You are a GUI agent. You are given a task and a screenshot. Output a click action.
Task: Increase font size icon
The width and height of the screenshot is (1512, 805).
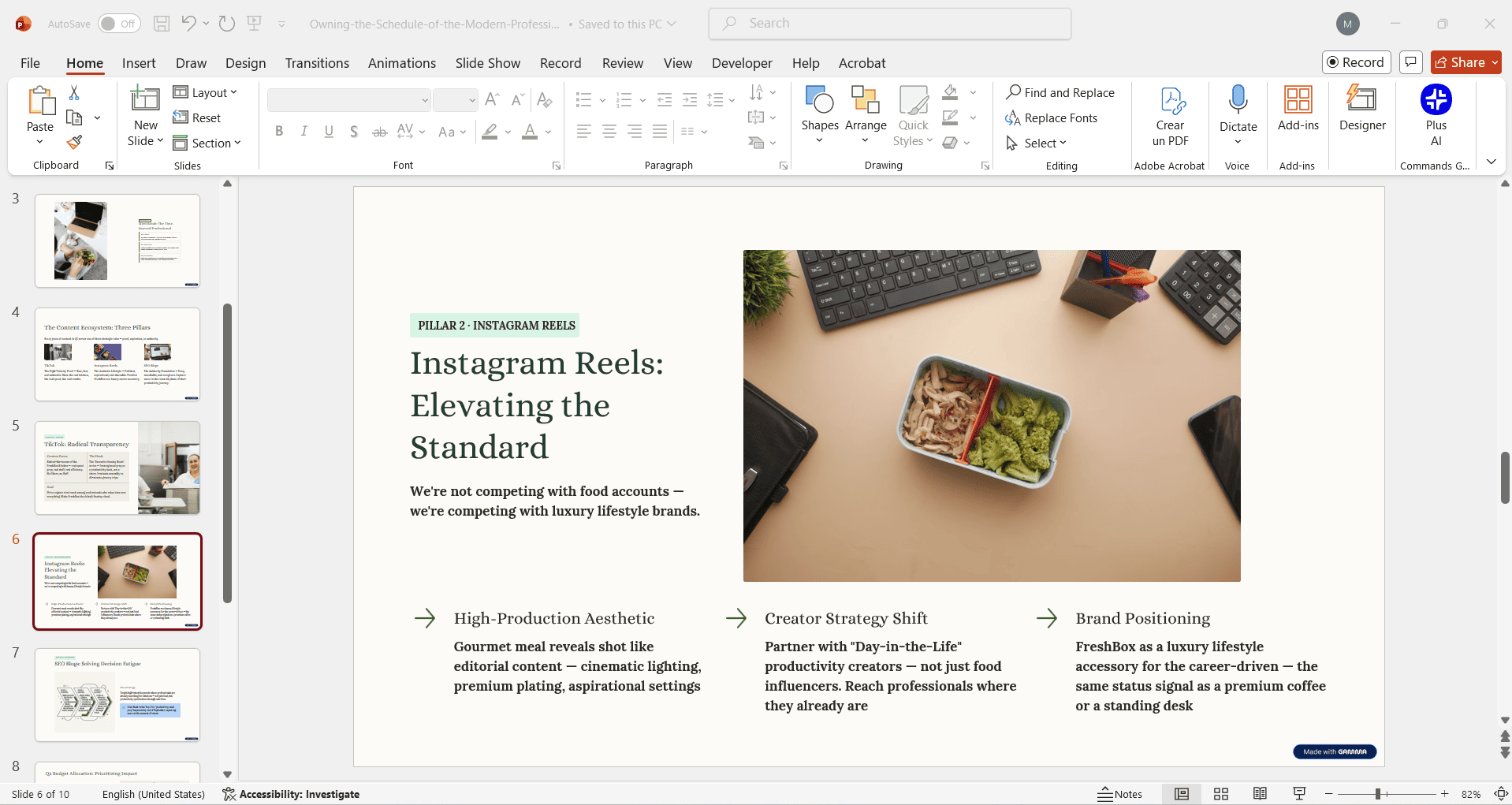tap(493, 99)
